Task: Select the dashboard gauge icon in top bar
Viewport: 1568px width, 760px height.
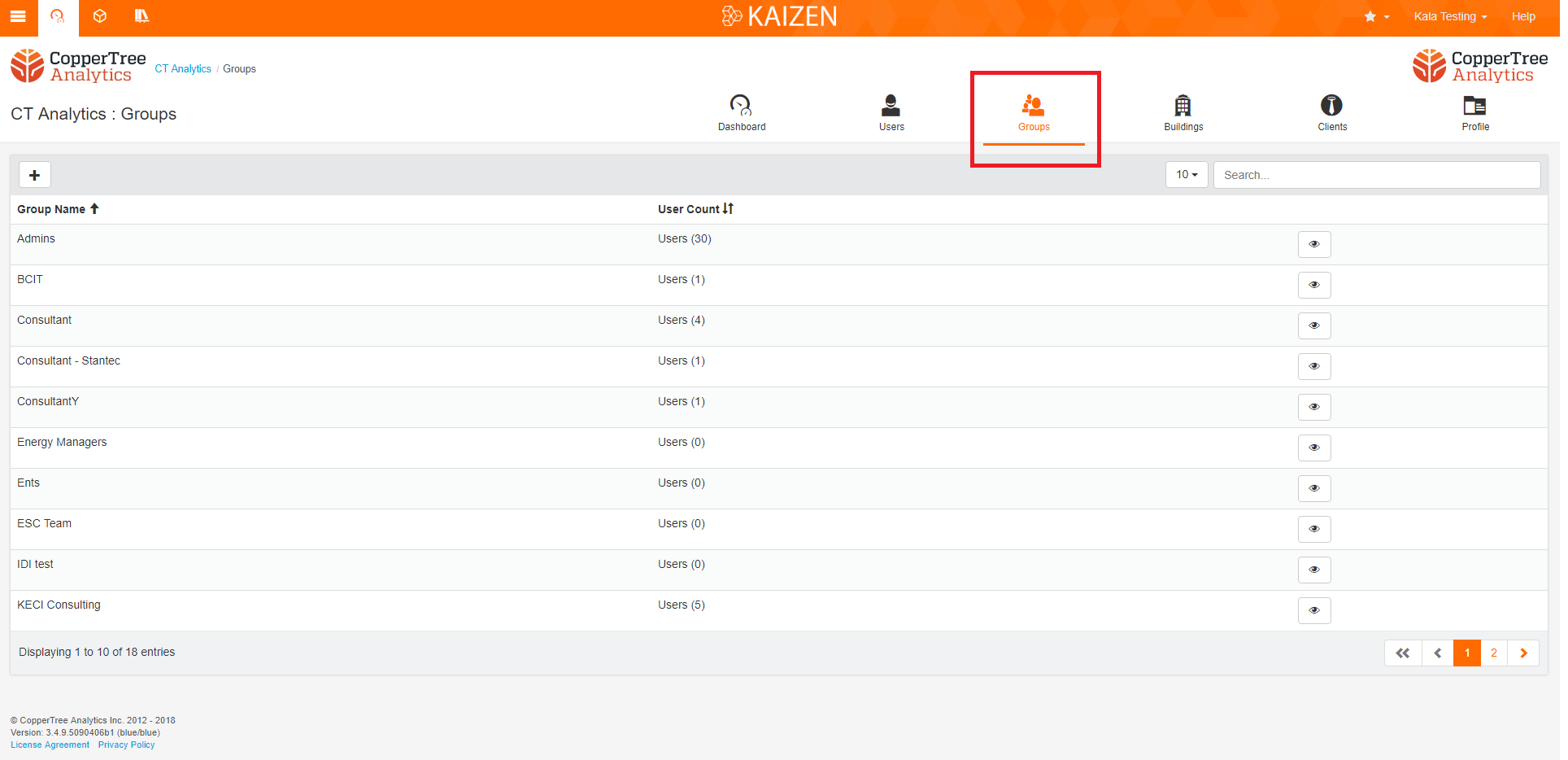Action: click(58, 16)
